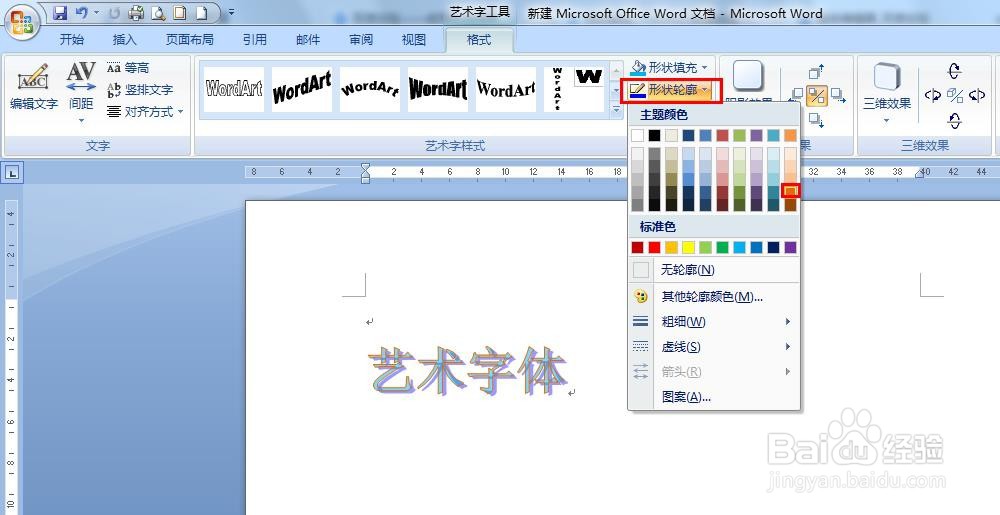
Task: Expand the 虚线 dashes submenu
Action: [x=714, y=347]
